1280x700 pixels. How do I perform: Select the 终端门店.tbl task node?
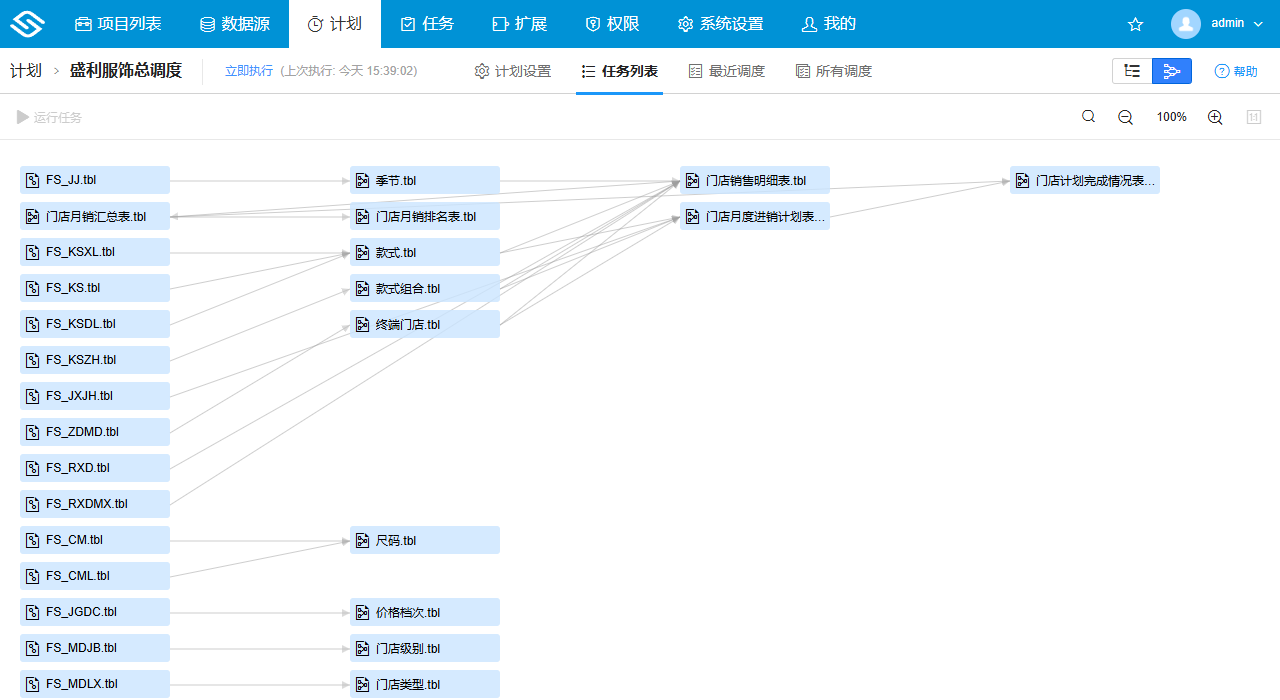(425, 325)
